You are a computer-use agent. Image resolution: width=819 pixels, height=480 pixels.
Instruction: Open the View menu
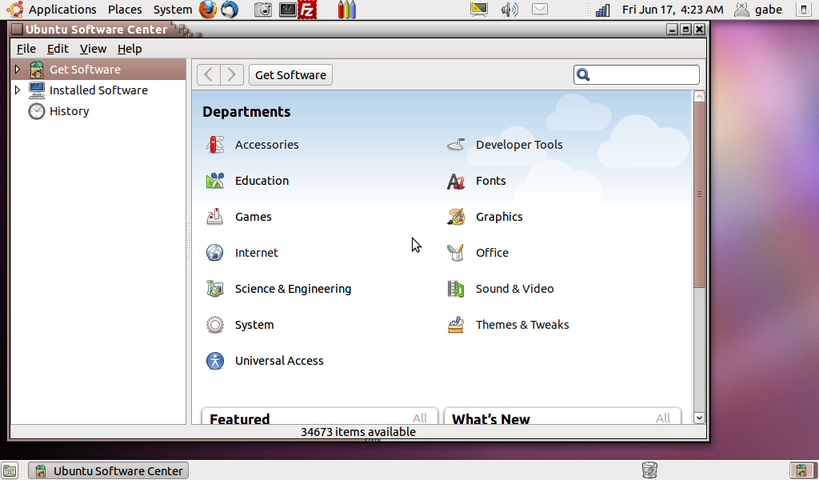(93, 49)
